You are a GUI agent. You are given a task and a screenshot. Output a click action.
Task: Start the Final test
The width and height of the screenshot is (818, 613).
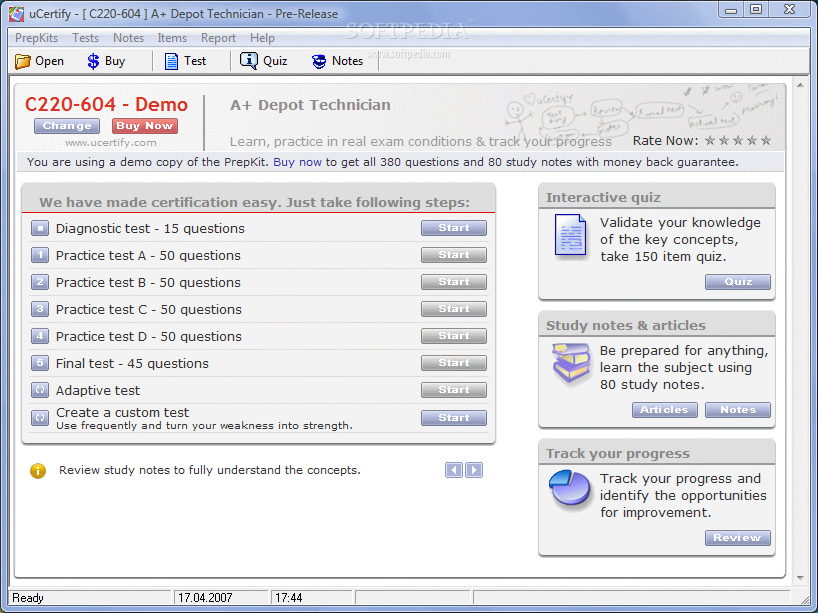[x=454, y=363]
